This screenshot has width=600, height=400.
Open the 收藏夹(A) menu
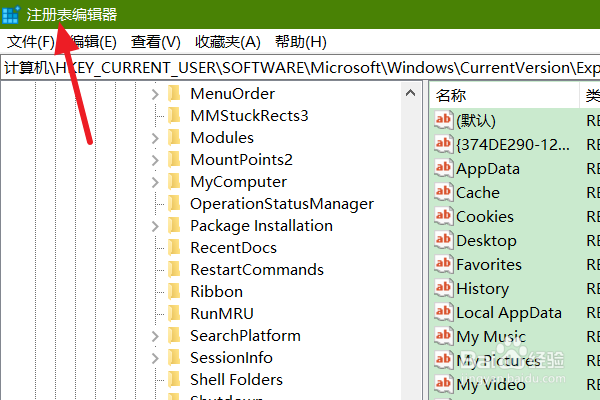[228, 42]
